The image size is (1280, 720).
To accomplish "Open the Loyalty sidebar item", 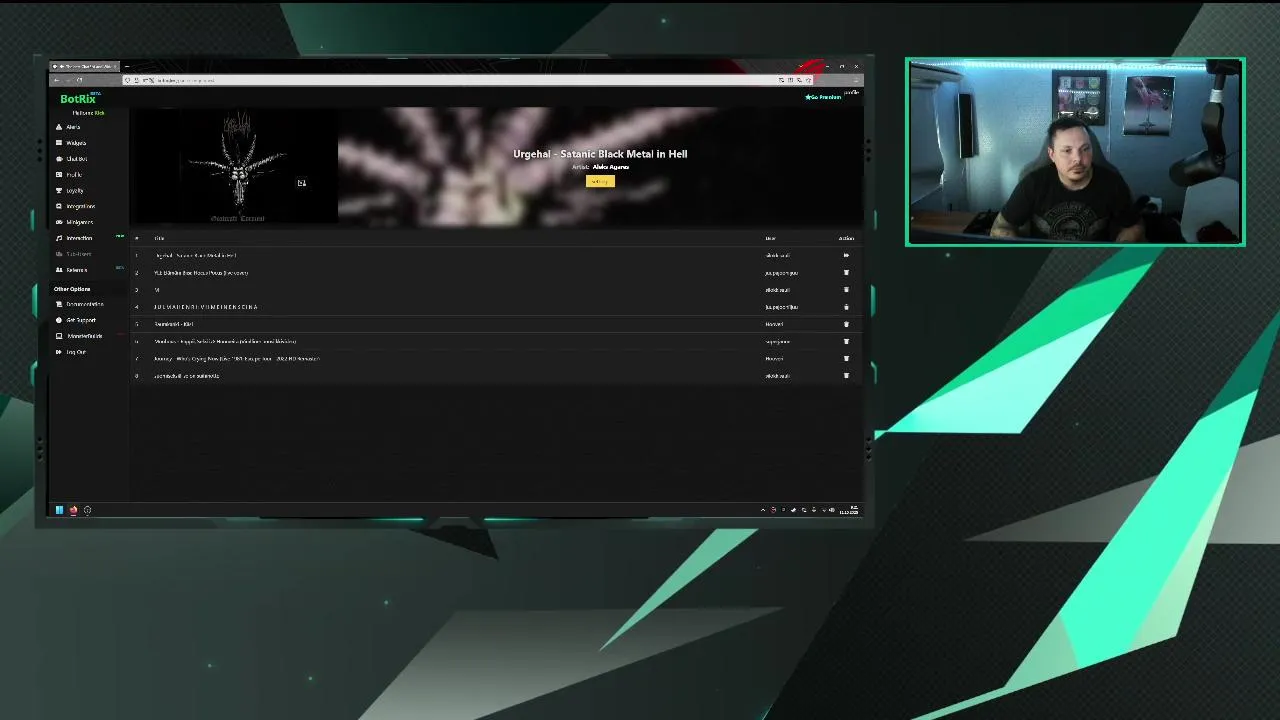I will click(75, 190).
